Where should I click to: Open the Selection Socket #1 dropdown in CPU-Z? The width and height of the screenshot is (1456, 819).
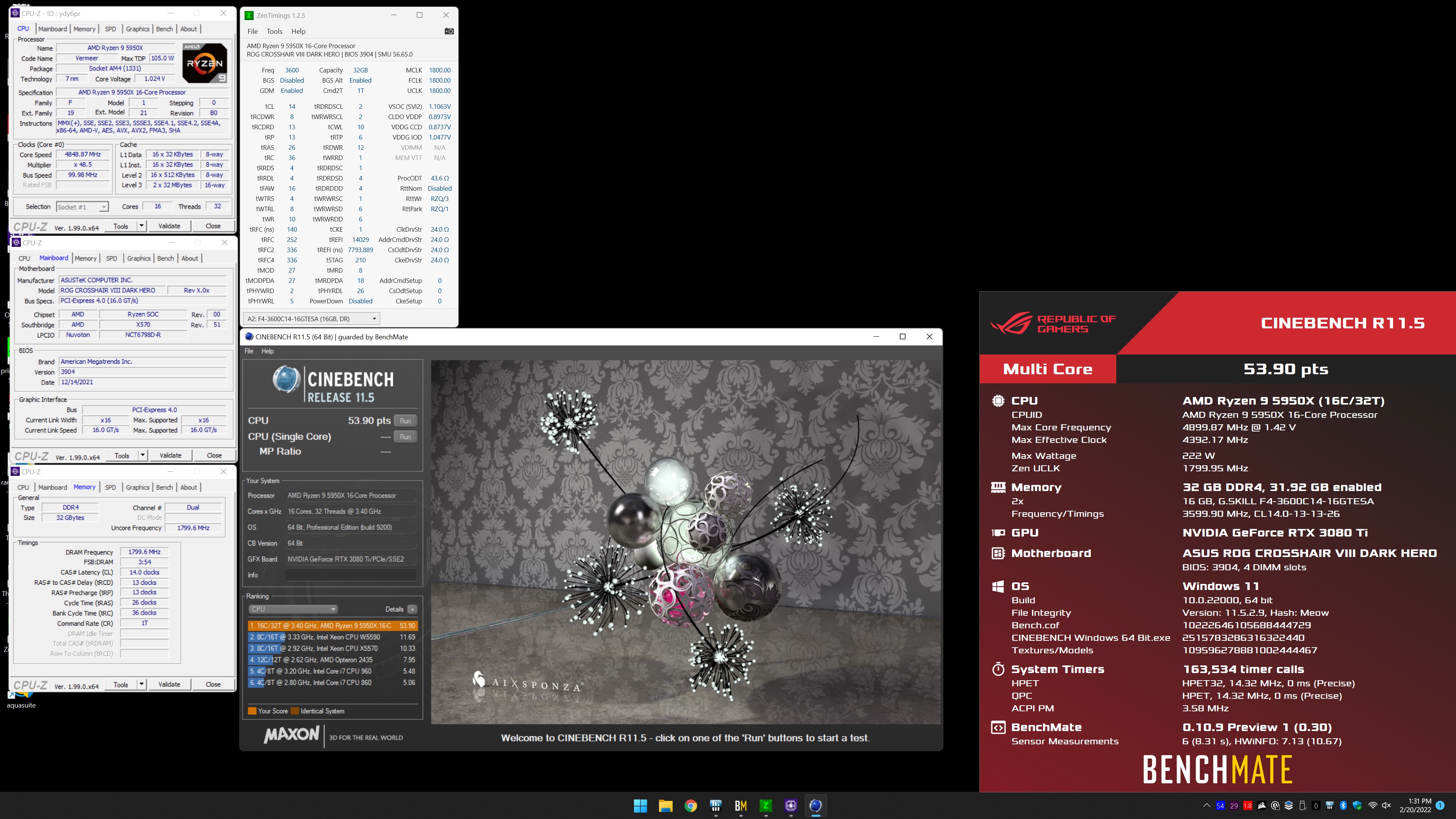click(82, 207)
